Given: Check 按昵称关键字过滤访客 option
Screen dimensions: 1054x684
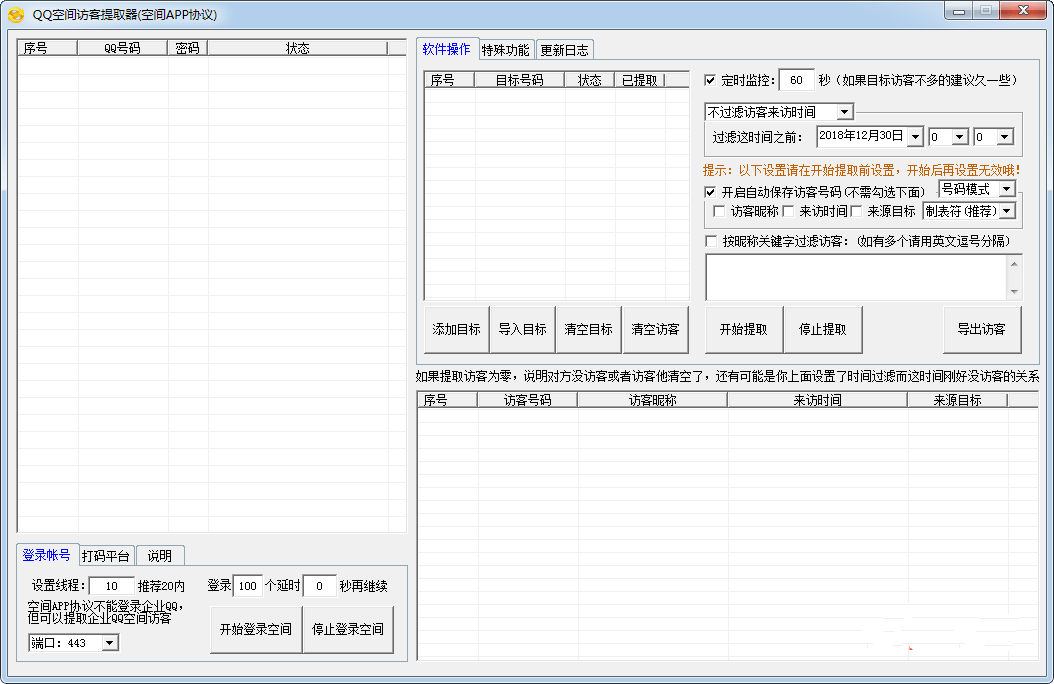Looking at the screenshot, I should [x=711, y=241].
